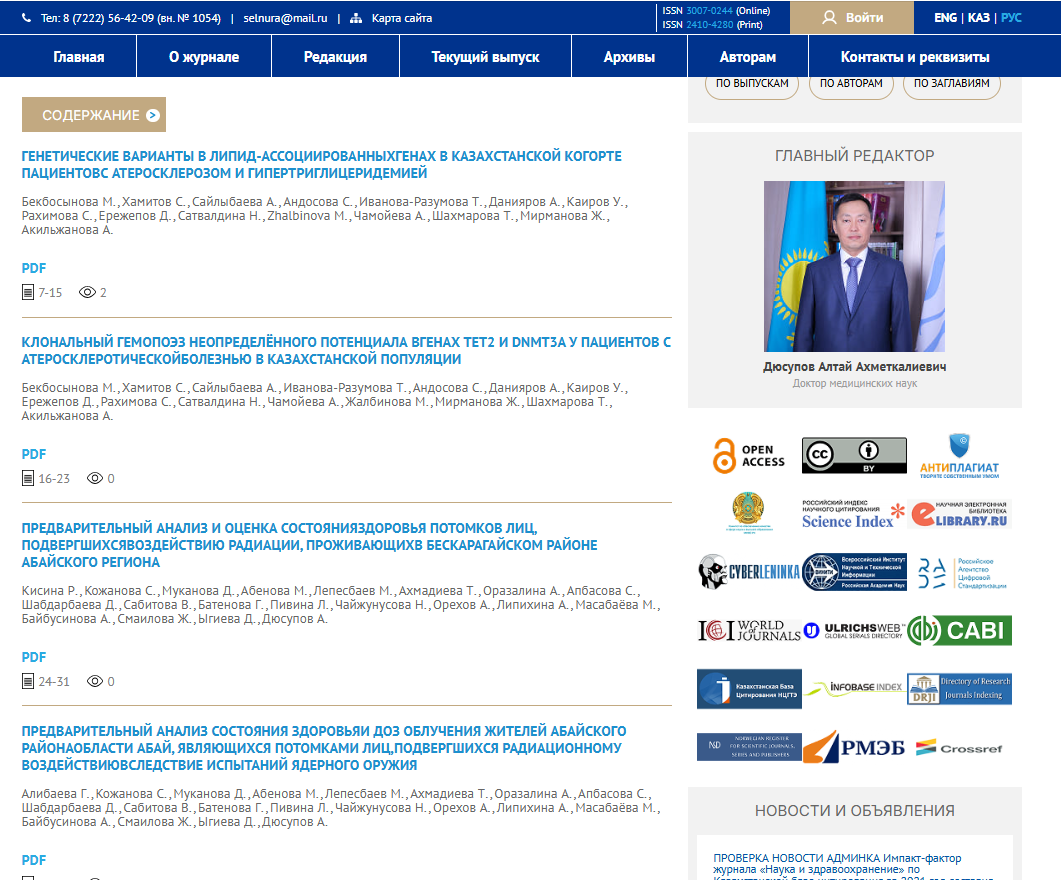Click the views eye icon beside 2
Image resolution: width=1061 pixels, height=880 pixels.
87,292
